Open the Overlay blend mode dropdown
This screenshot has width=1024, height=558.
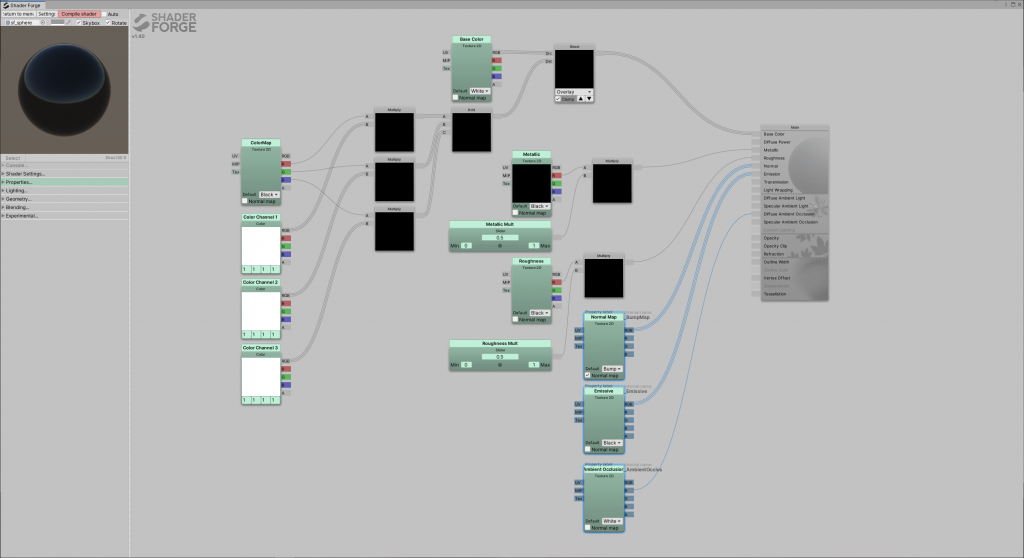pos(574,92)
